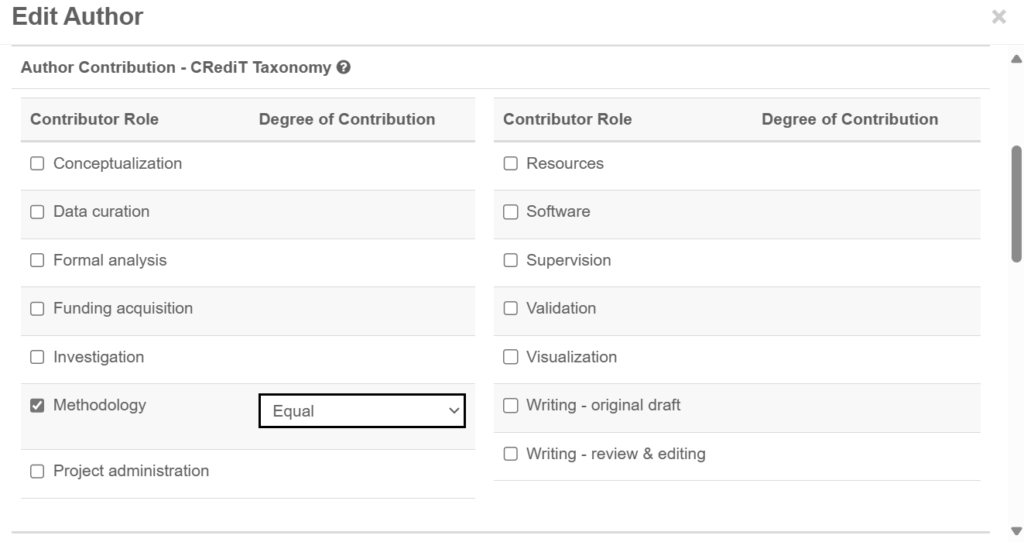1024x542 pixels.
Task: Check Writing - original draft role
Action: [x=511, y=406]
